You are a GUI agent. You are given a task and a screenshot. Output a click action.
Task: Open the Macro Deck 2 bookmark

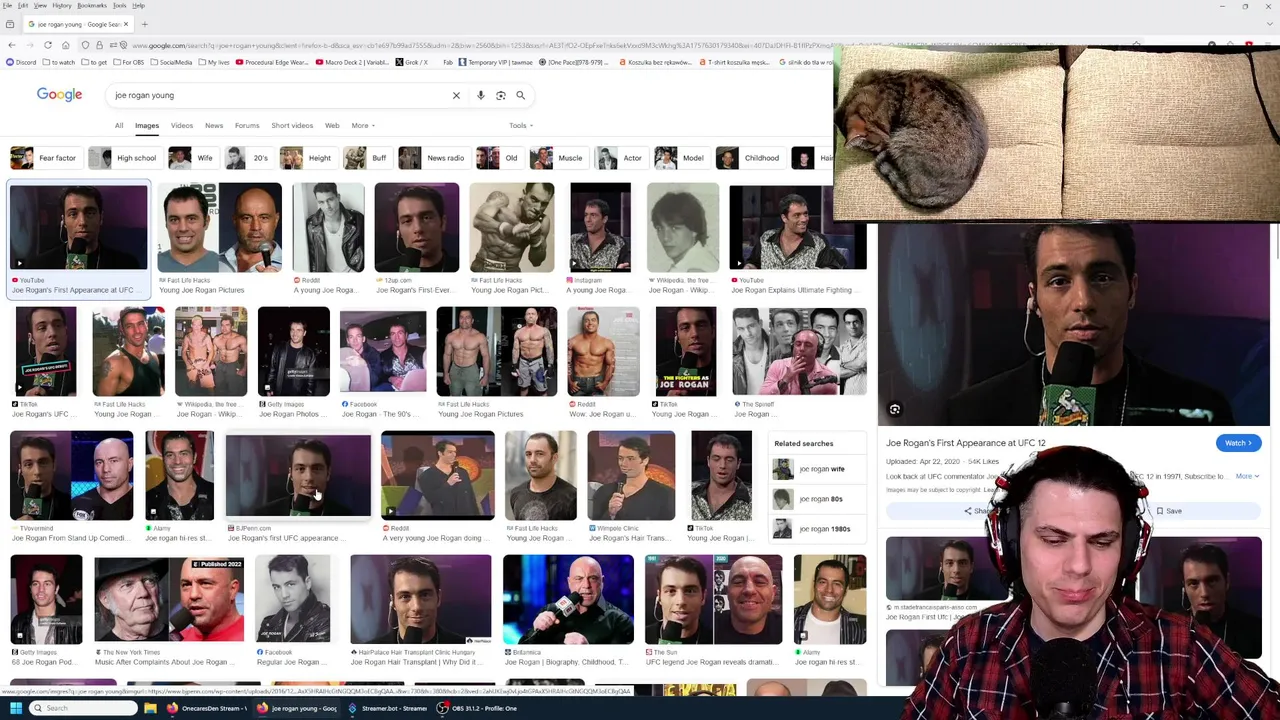coord(352,62)
